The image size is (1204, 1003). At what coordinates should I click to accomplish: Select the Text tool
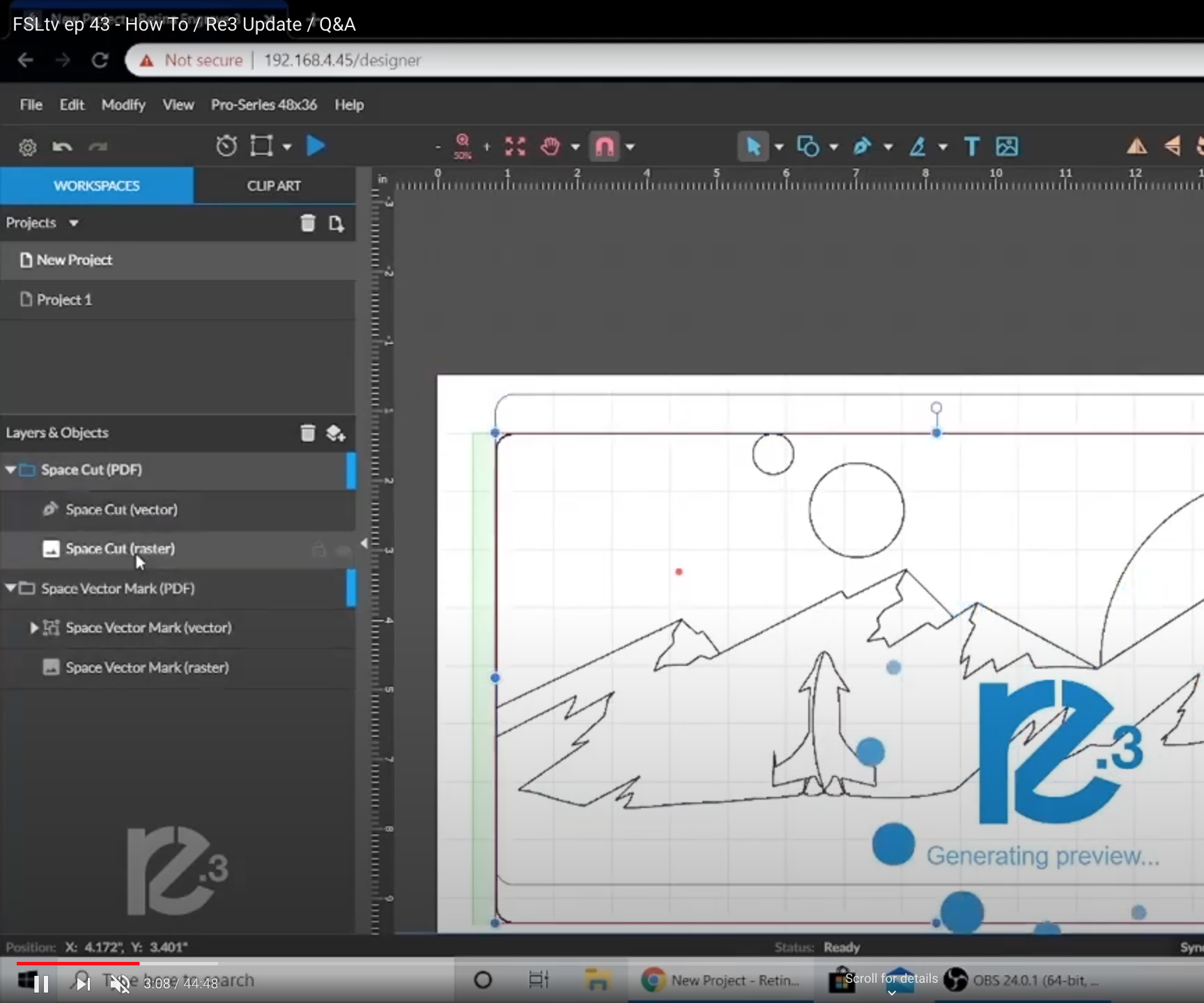(971, 146)
